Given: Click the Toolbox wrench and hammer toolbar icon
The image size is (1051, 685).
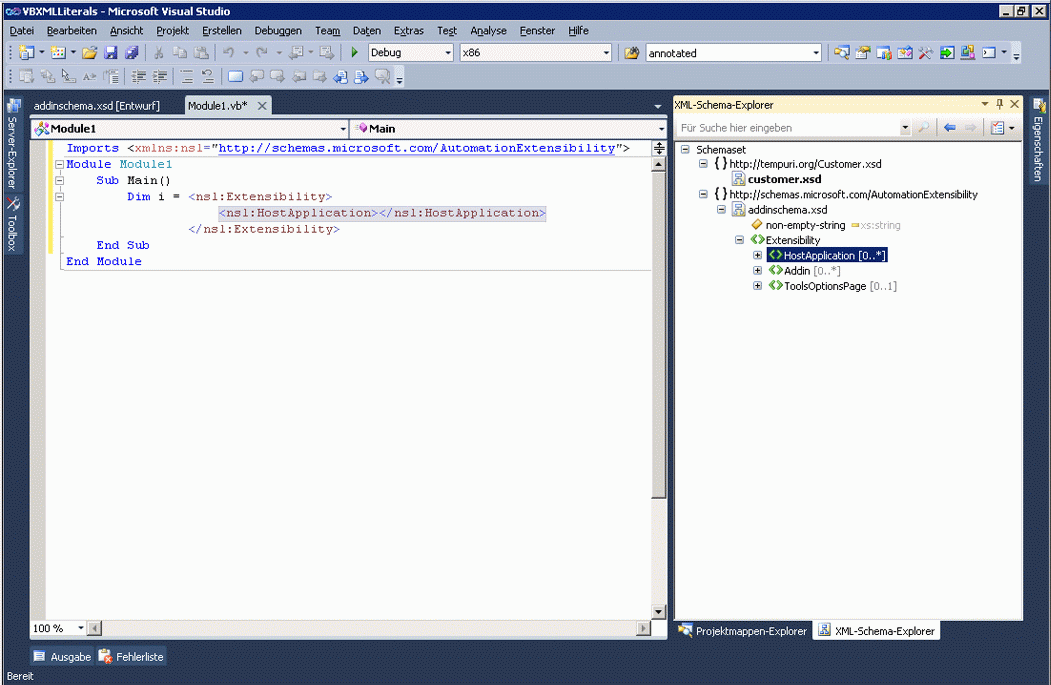Looking at the screenshot, I should (925, 52).
